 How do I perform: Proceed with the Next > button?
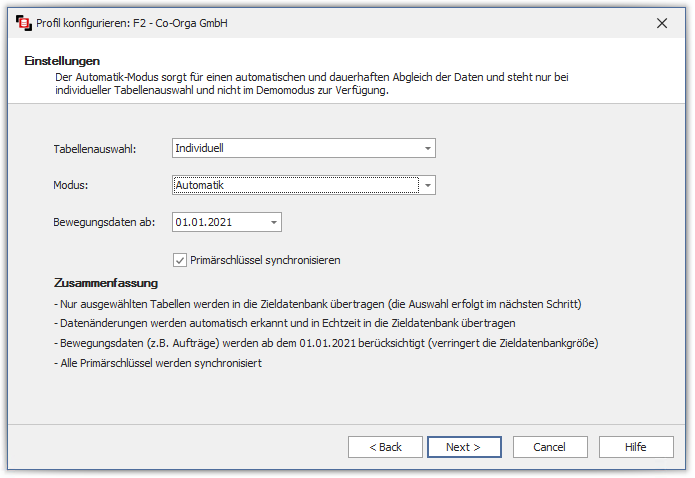coord(464,447)
